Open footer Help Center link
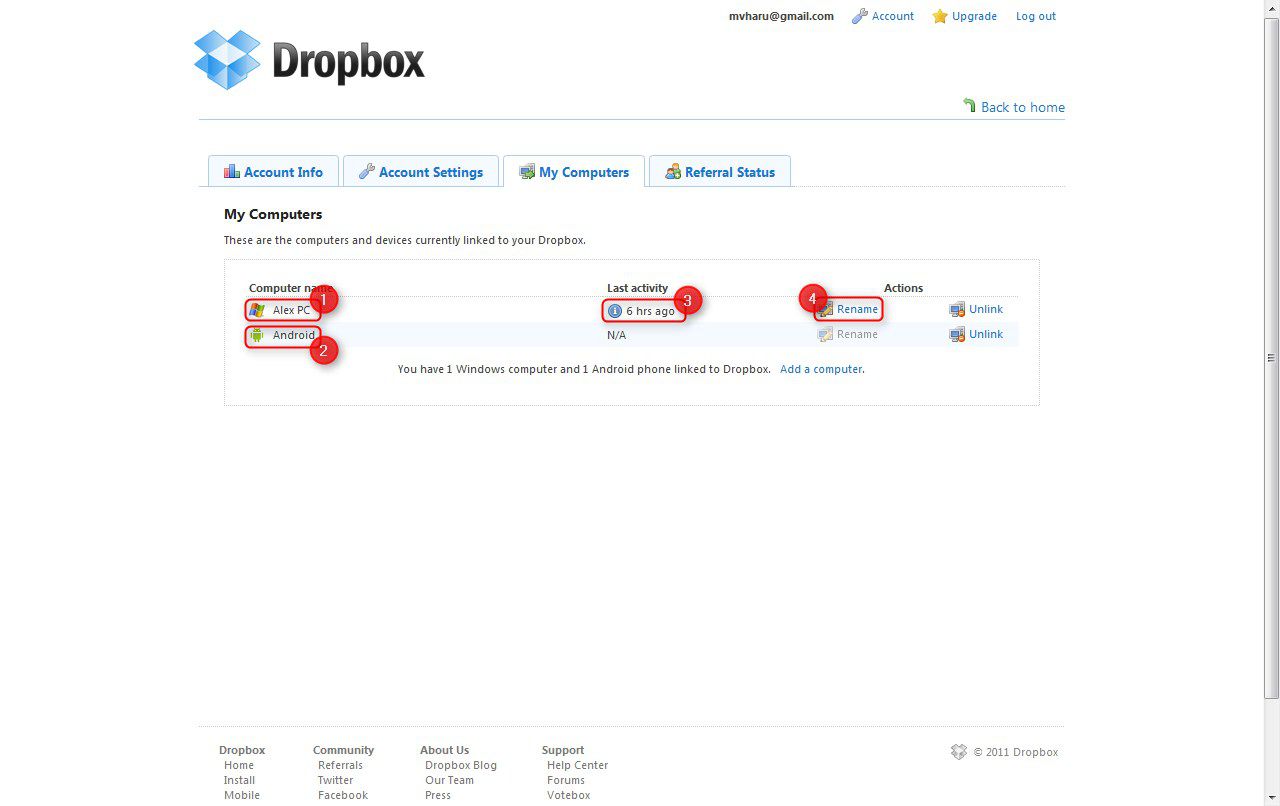 click(x=577, y=765)
